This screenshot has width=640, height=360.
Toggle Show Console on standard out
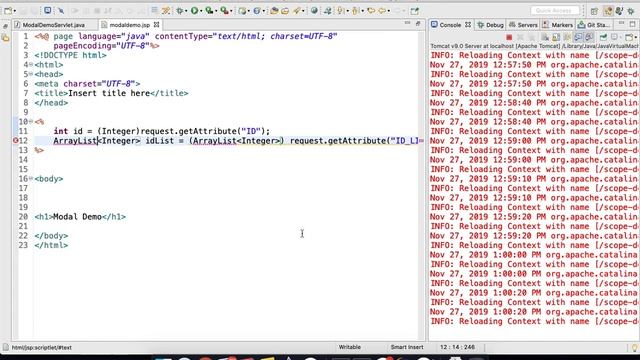578,37
